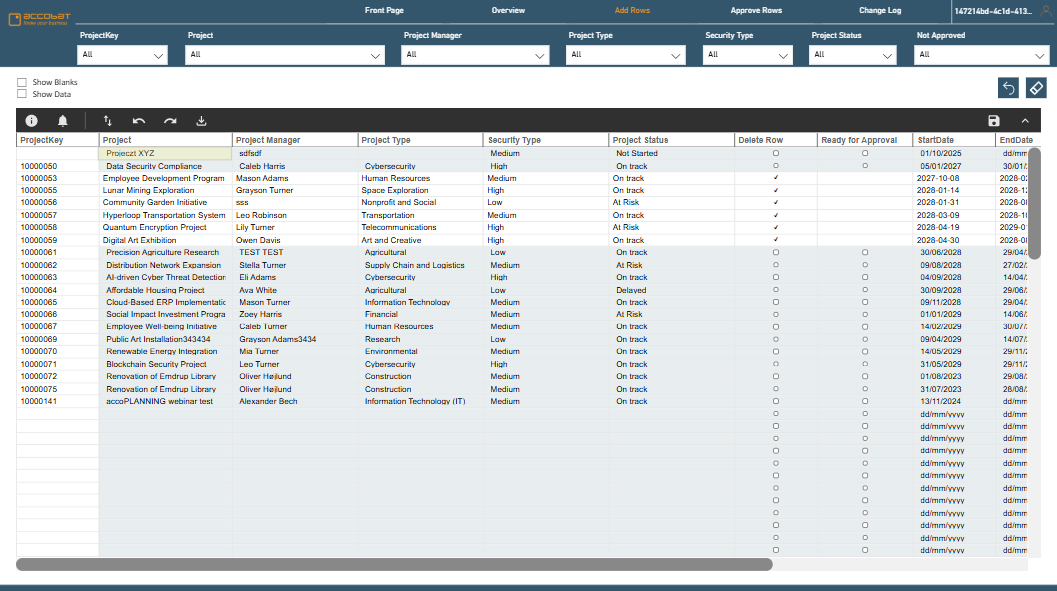Untick Delete Row check for Lunar Mining Exploration

pyautogui.click(x=776, y=190)
